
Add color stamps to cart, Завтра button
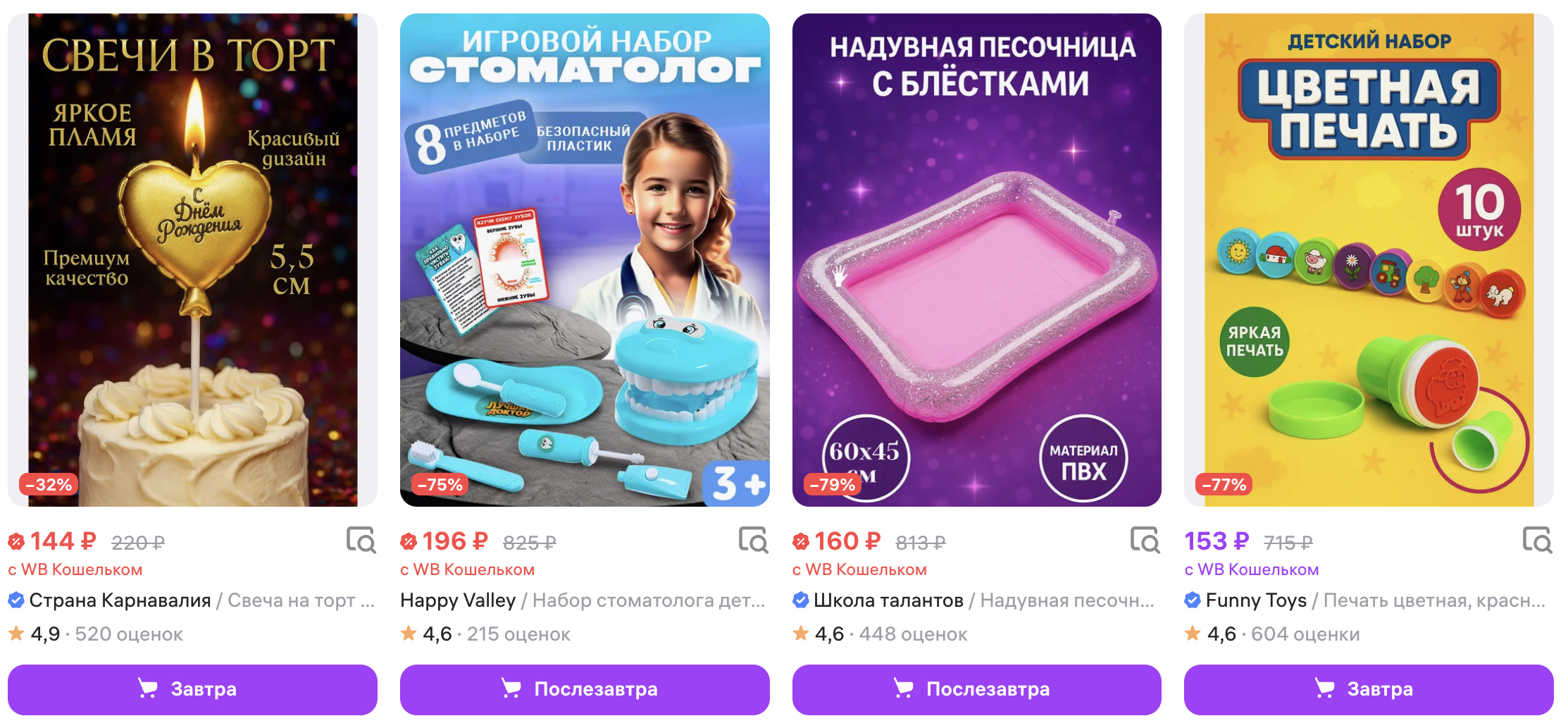(x=1369, y=689)
